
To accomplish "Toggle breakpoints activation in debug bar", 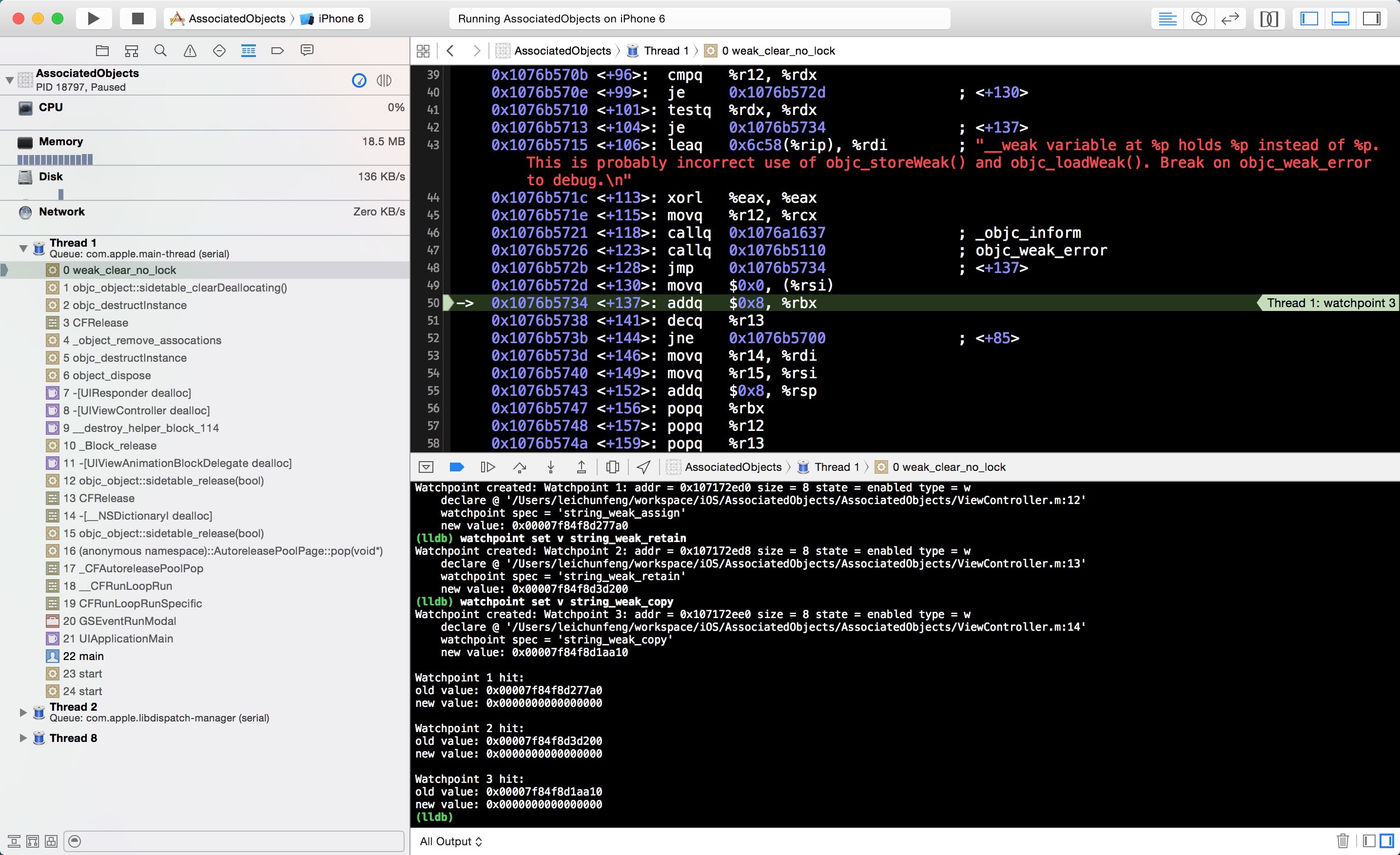I will pos(457,467).
